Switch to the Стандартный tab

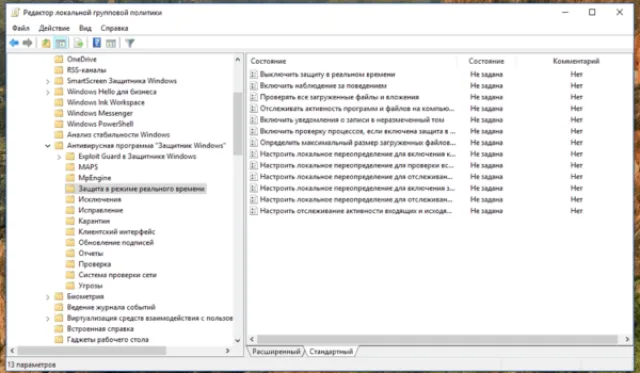point(331,351)
